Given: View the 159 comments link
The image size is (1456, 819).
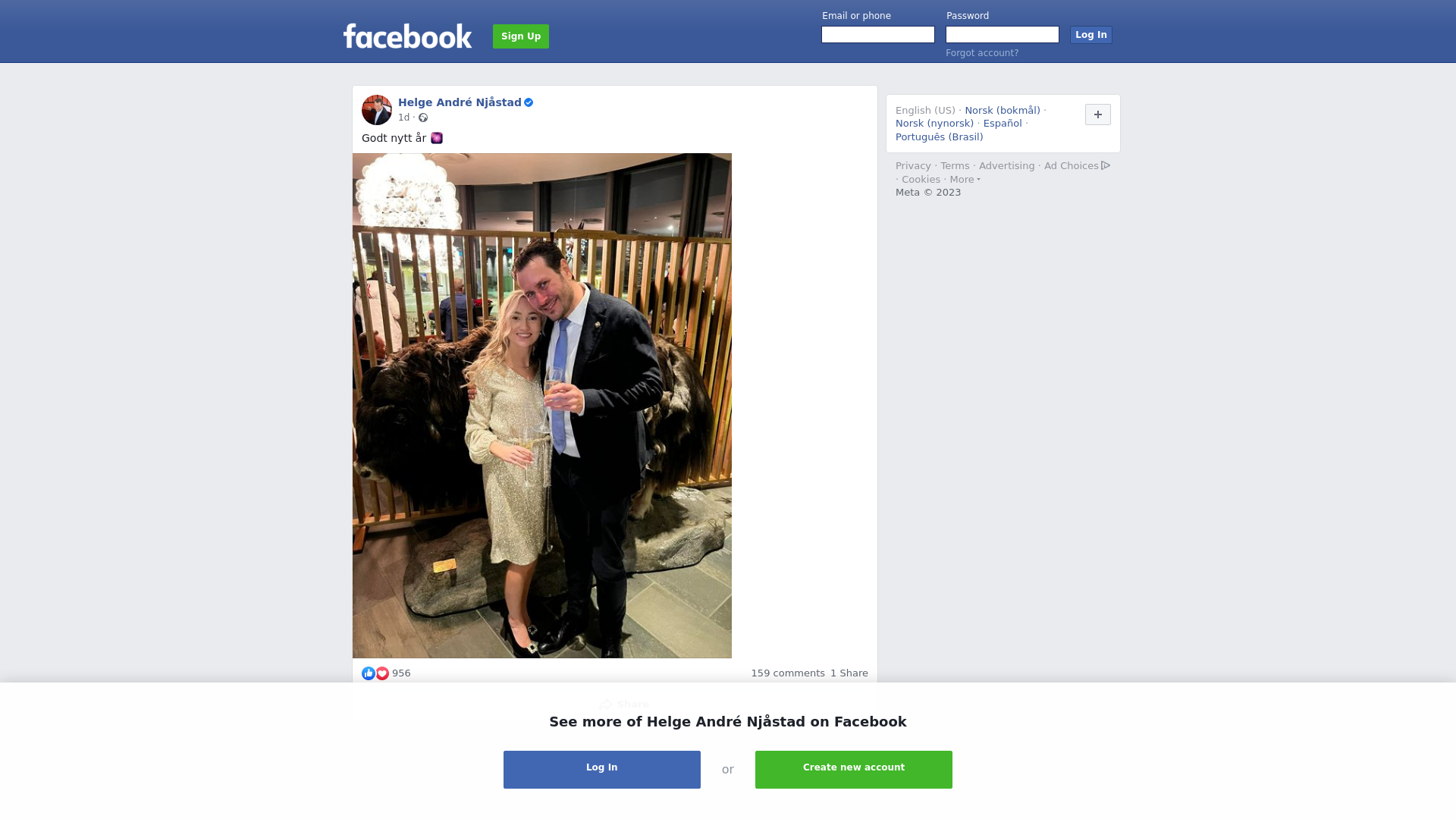Looking at the screenshot, I should click(788, 673).
